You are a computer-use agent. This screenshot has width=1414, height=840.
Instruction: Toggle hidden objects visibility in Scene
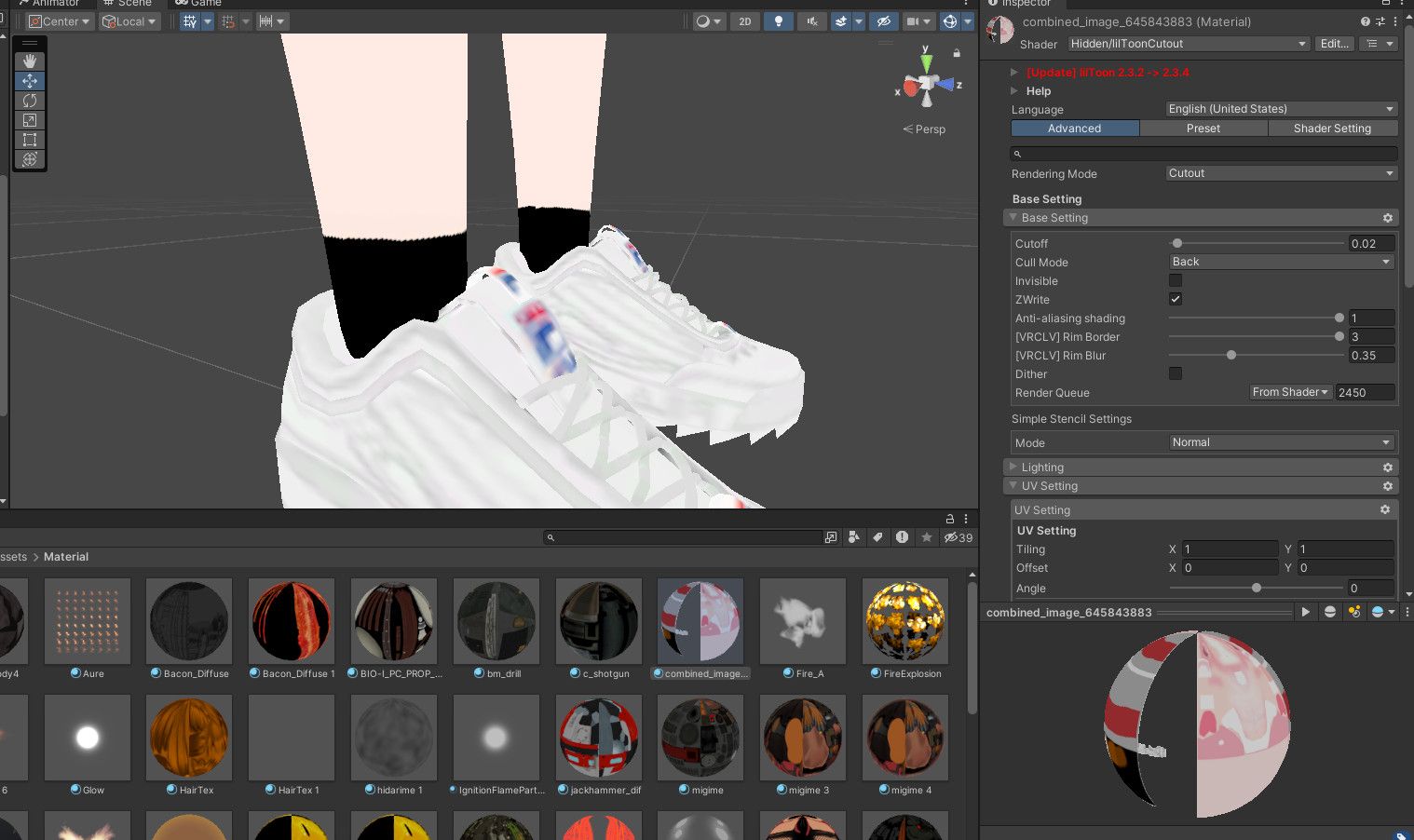coord(884,21)
